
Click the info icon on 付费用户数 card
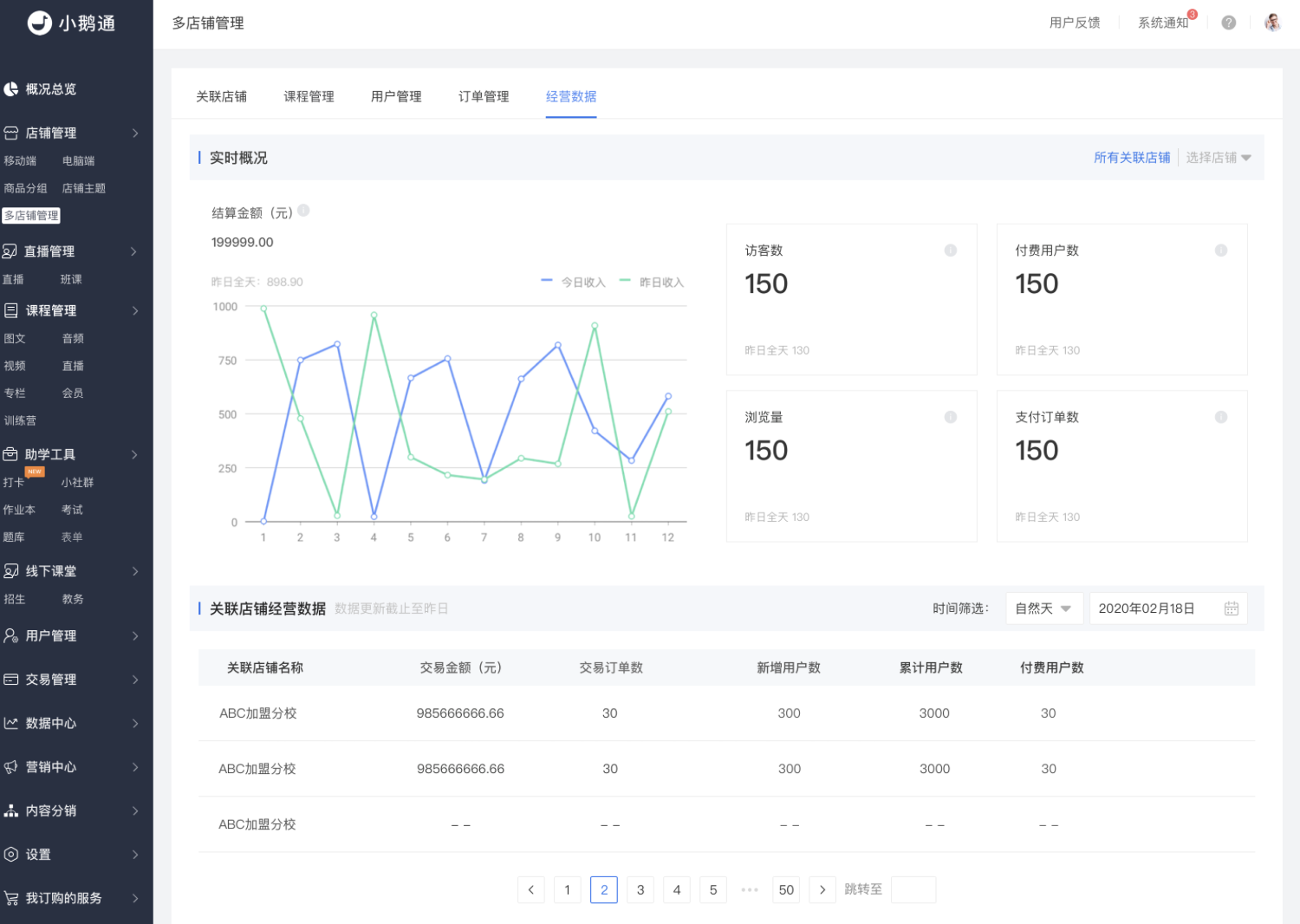tap(1221, 251)
